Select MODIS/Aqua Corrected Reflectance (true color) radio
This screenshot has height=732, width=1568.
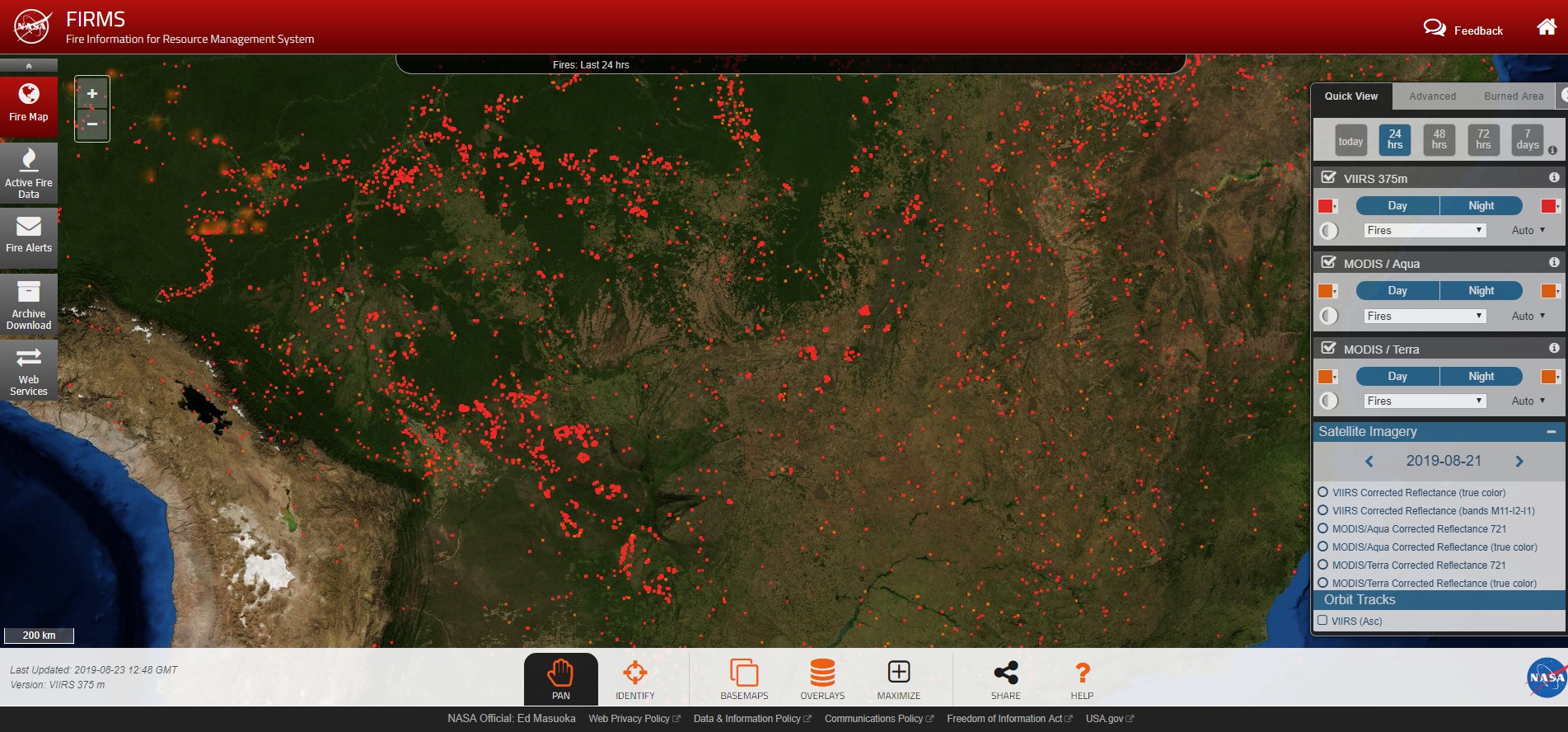point(1323,547)
